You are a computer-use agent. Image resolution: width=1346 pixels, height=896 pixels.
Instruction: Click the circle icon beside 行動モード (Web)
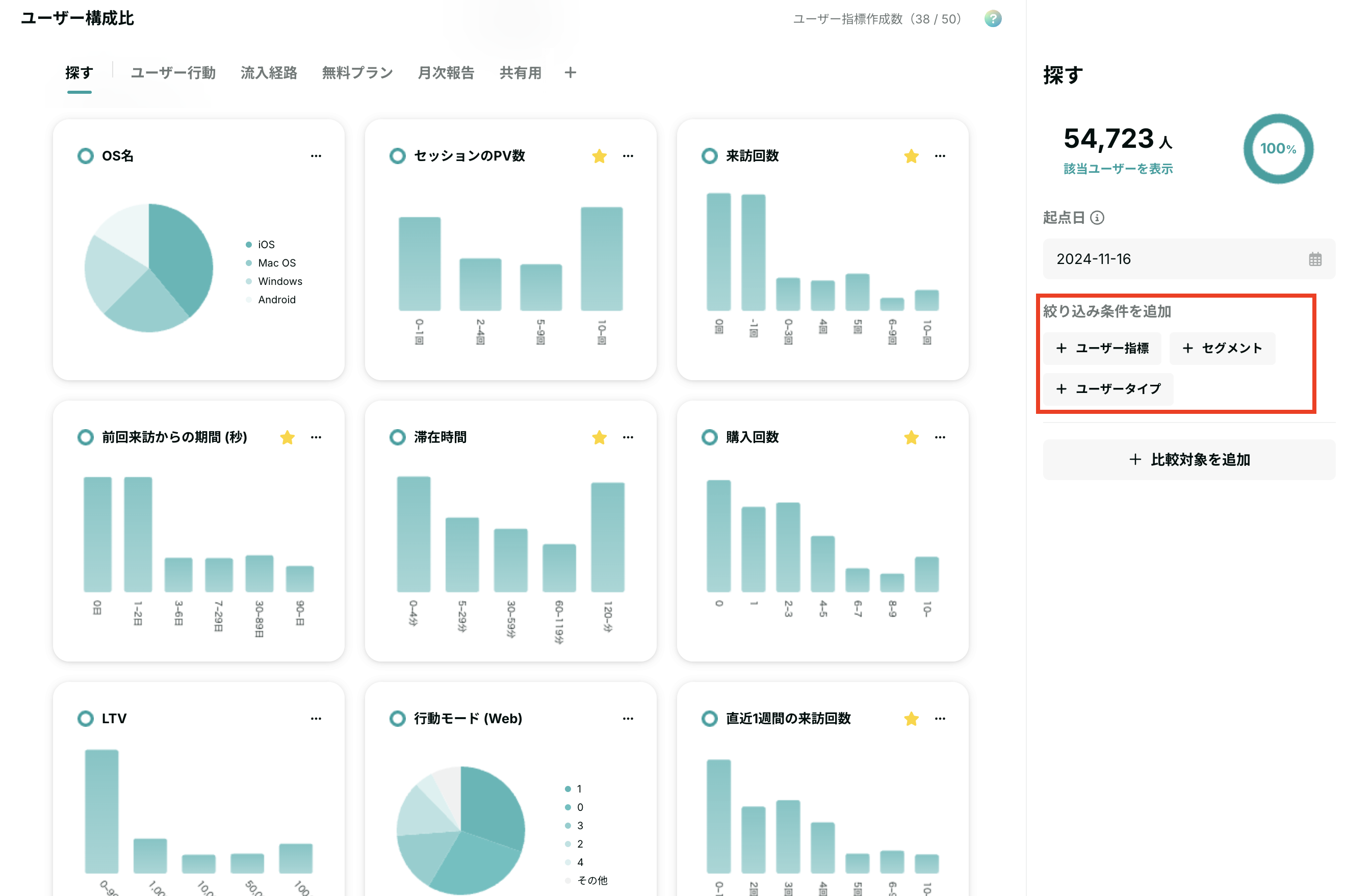(x=398, y=718)
